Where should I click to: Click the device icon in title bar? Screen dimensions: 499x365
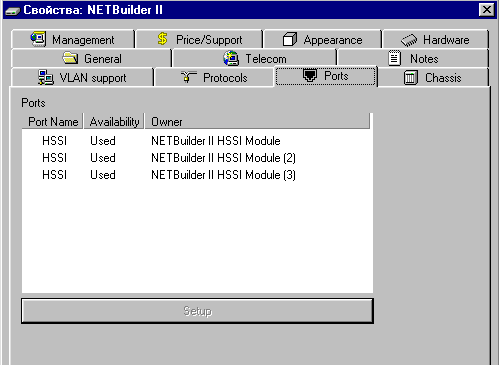13,11
